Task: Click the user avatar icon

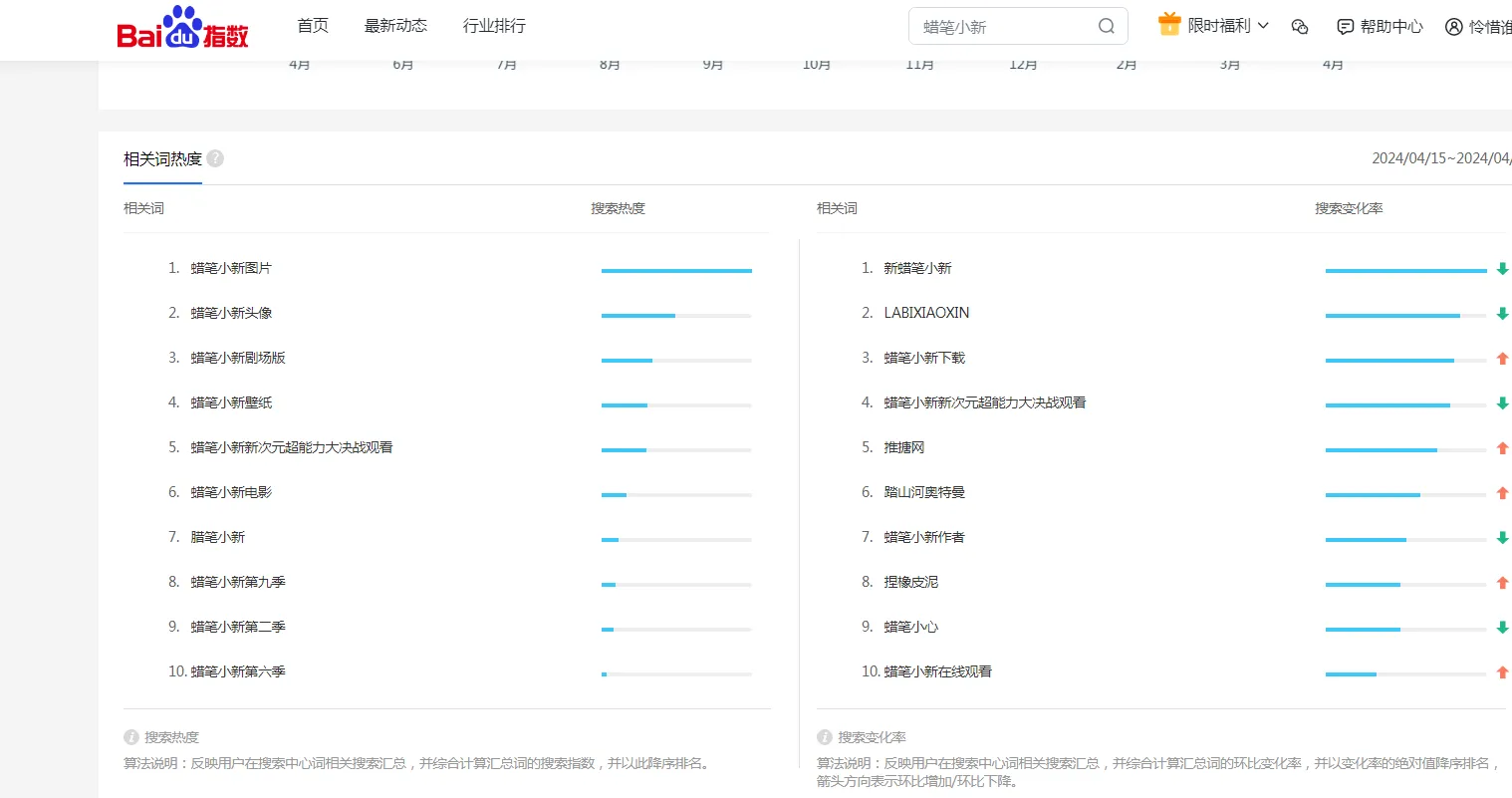Action: tap(1454, 27)
